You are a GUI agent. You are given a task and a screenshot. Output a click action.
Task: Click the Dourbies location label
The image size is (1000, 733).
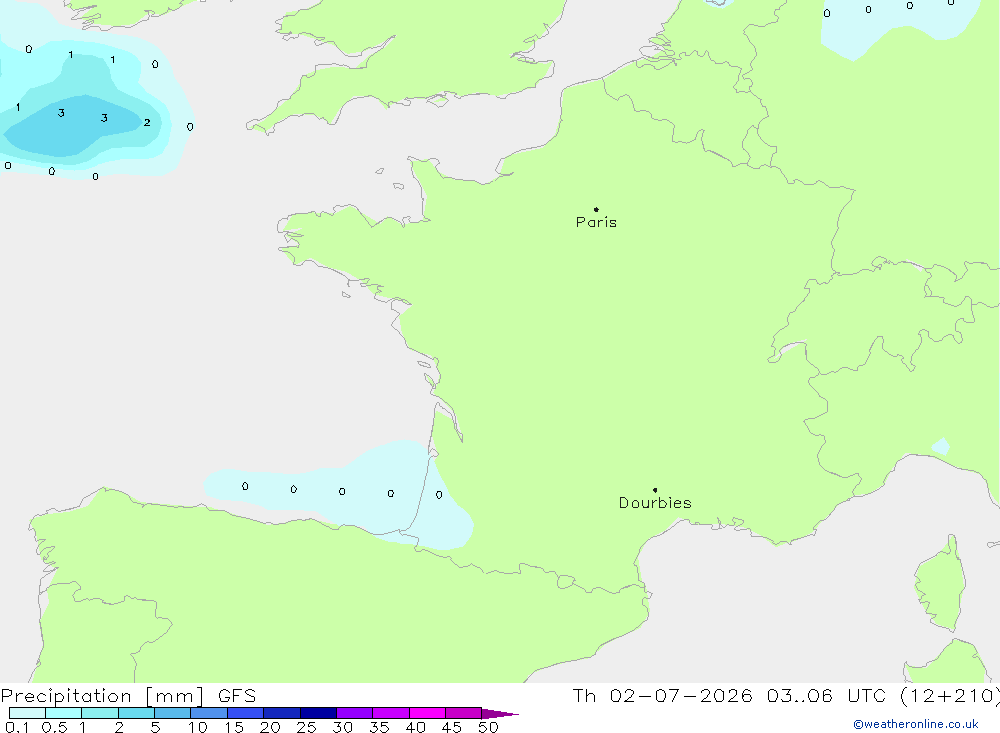coord(655,503)
